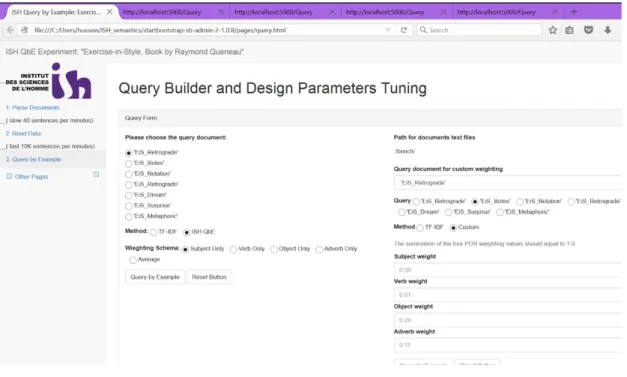Click the icon beside Other Pages
Image resolution: width=627 pixels, height=377 pixels.
[x=9, y=176]
